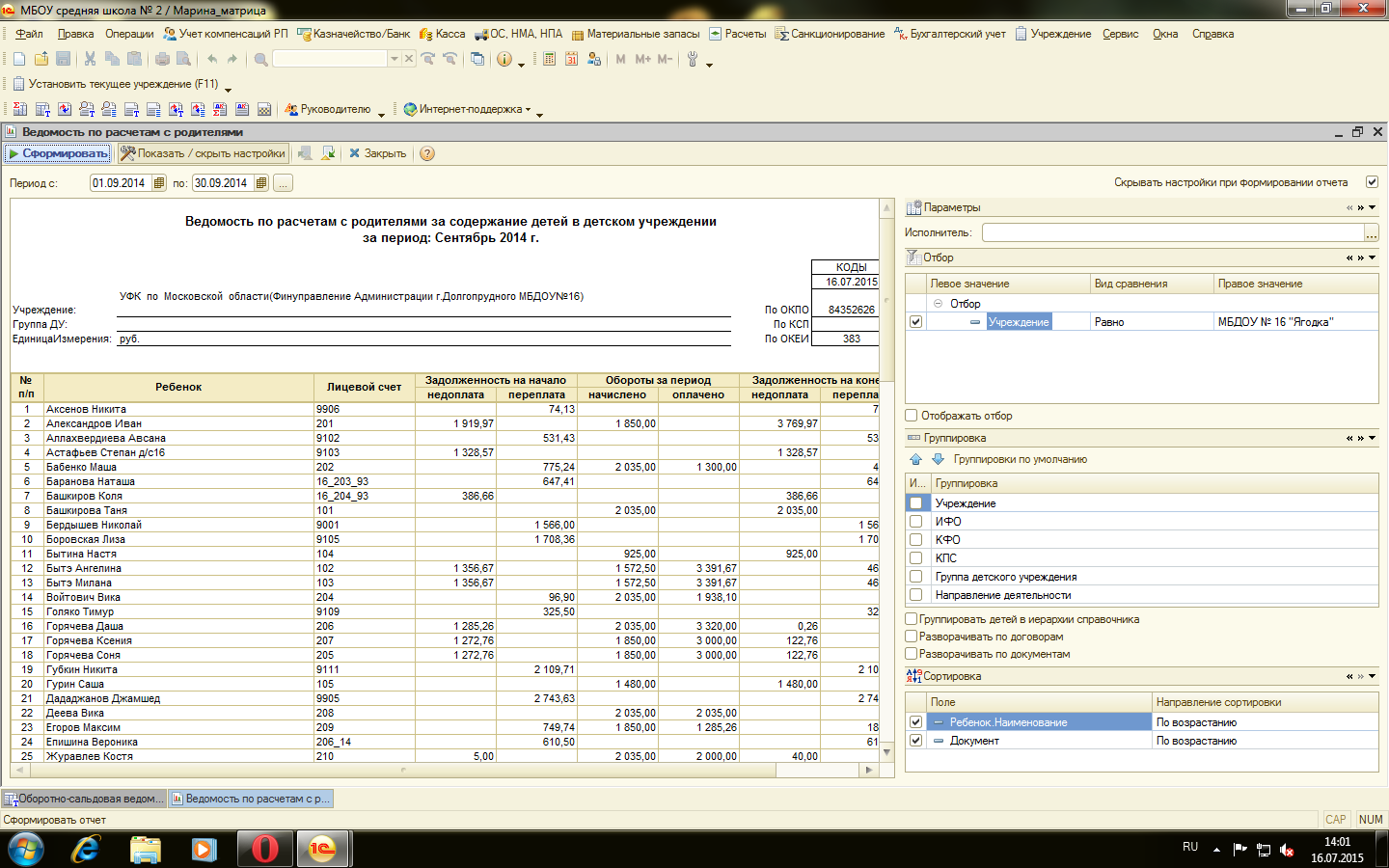Click the help question mark icon
Screen dimensions: 1389x868
click(x=427, y=153)
